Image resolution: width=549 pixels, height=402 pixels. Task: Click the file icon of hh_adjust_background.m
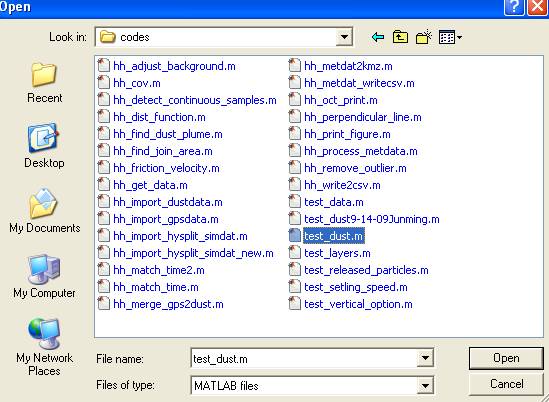103,65
